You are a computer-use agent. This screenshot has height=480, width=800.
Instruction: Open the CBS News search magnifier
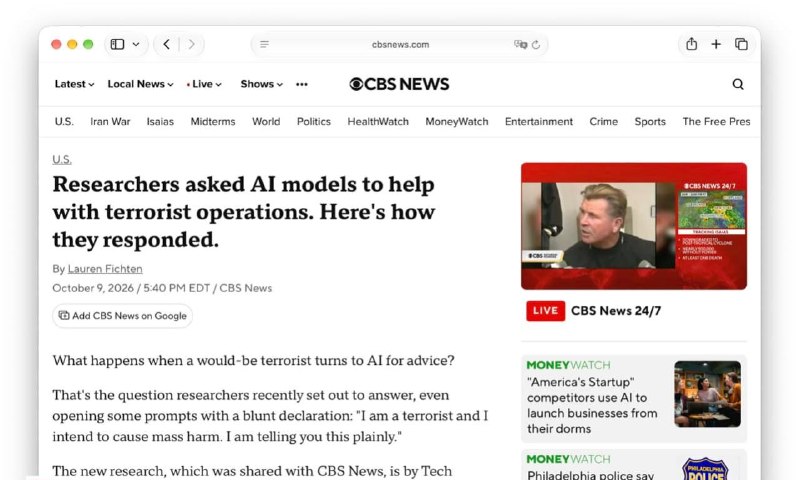pos(738,84)
